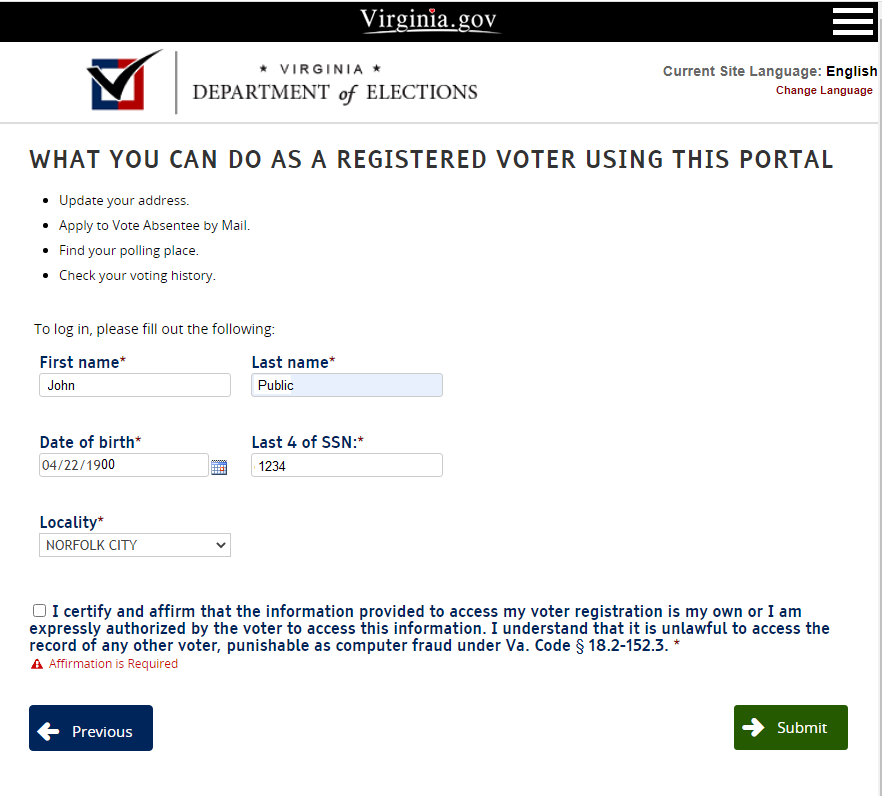
Task: Click the Virginia Department of Elections title text
Action: pyautogui.click(x=334, y=84)
